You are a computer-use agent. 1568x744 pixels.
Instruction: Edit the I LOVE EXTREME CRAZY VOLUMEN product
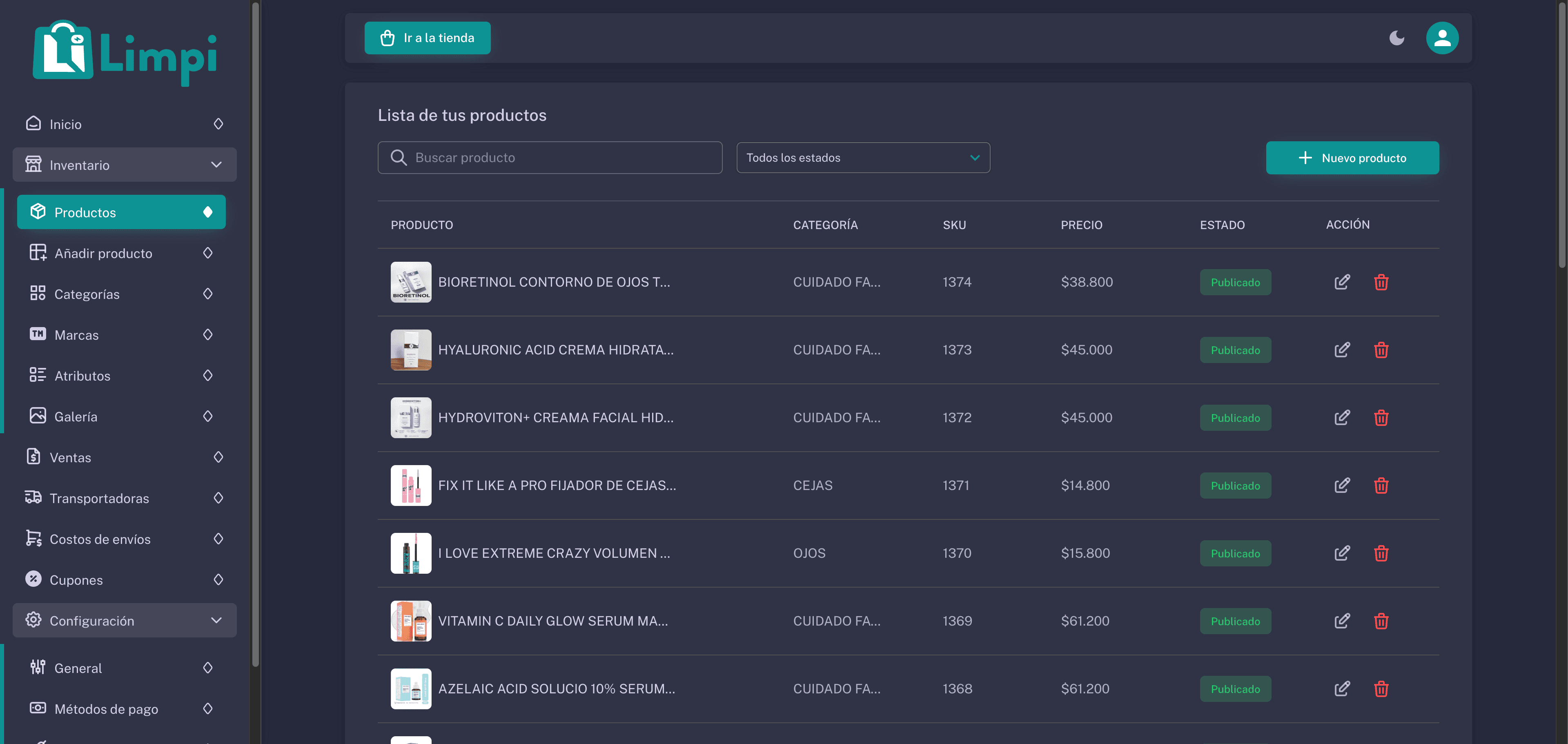coord(1341,553)
